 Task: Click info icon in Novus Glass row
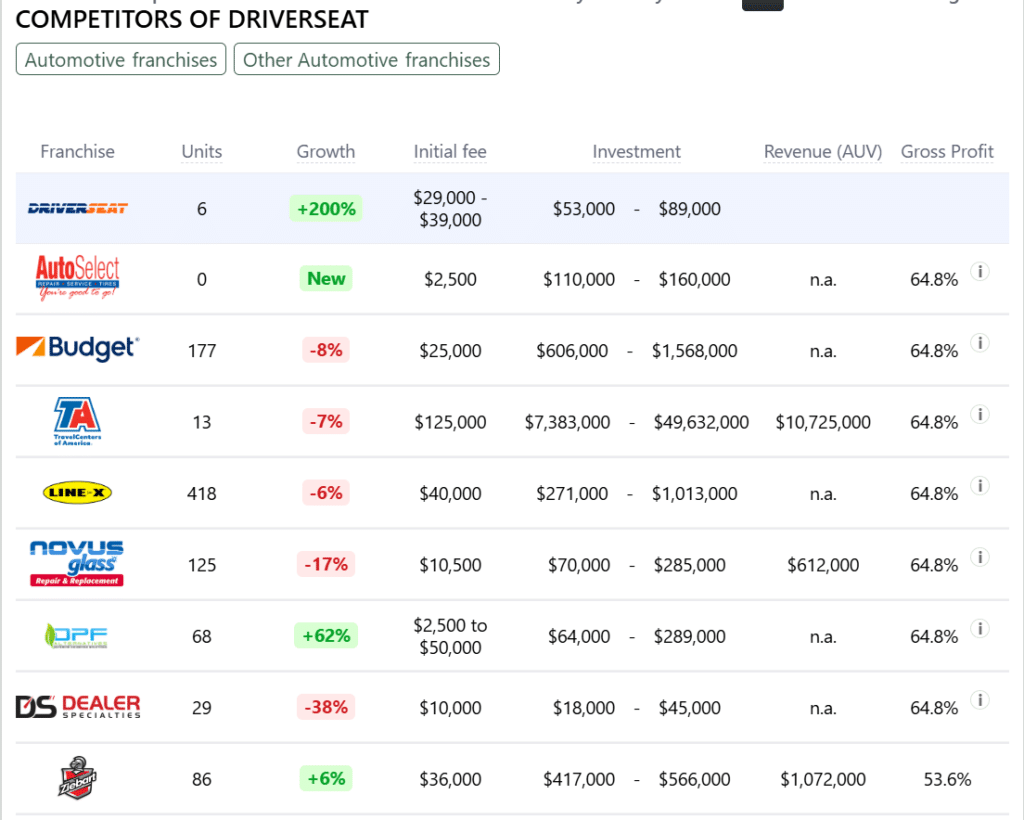coord(980,556)
